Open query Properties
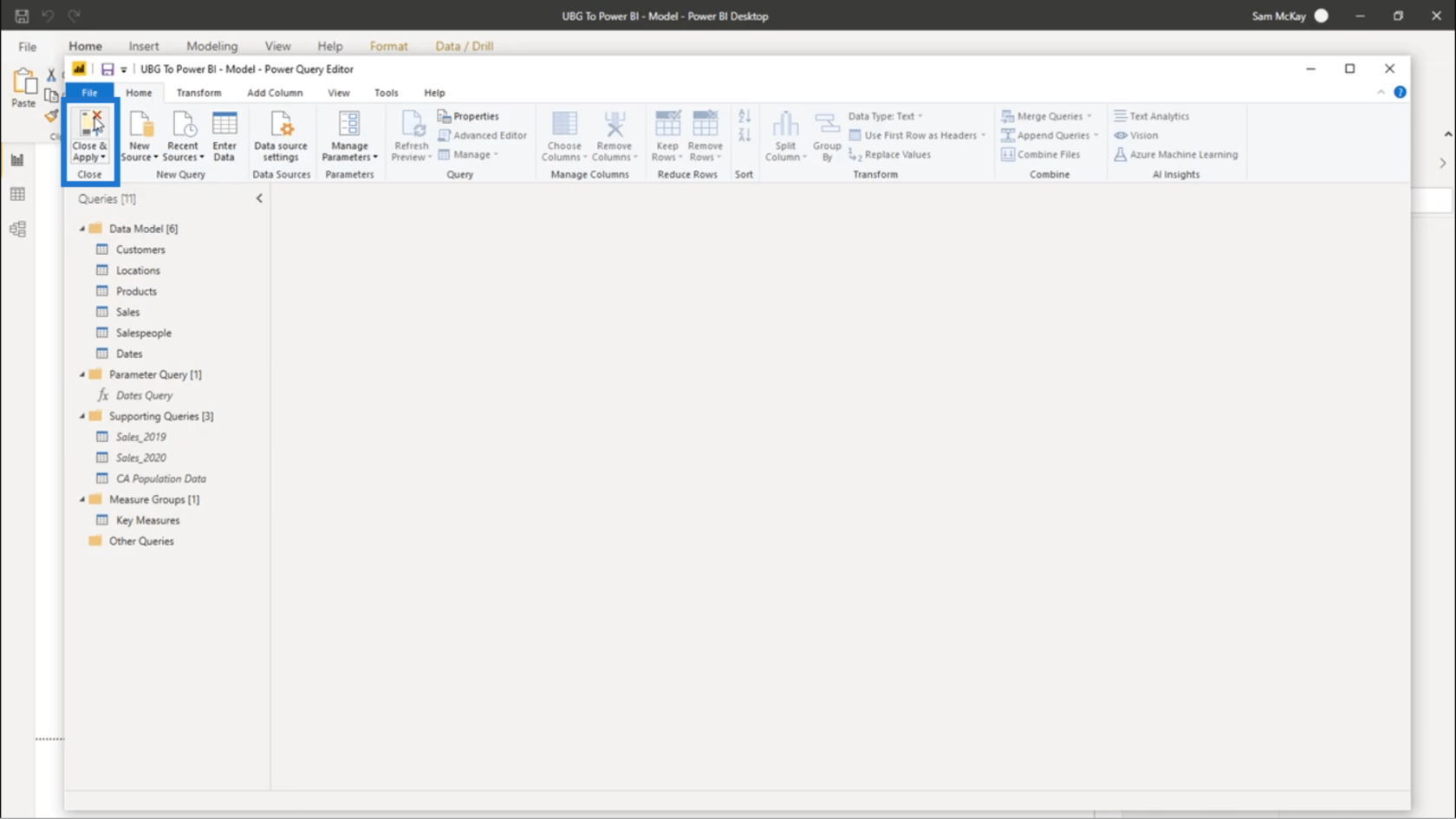Screen dimensions: 1456x819 coord(468,116)
